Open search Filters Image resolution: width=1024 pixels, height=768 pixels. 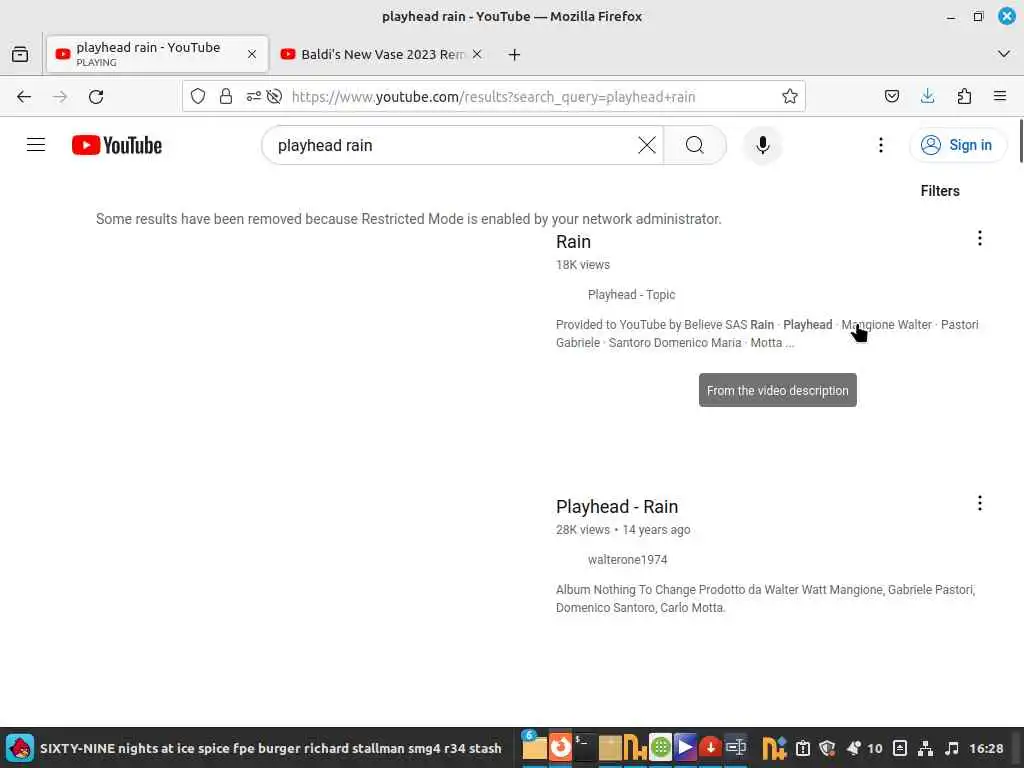[940, 191]
